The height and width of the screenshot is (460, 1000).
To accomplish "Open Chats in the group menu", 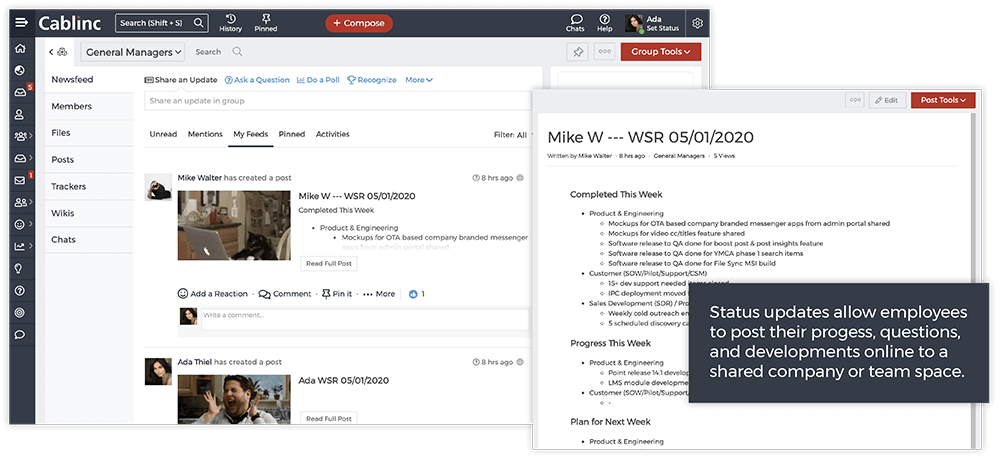I will (89, 240).
